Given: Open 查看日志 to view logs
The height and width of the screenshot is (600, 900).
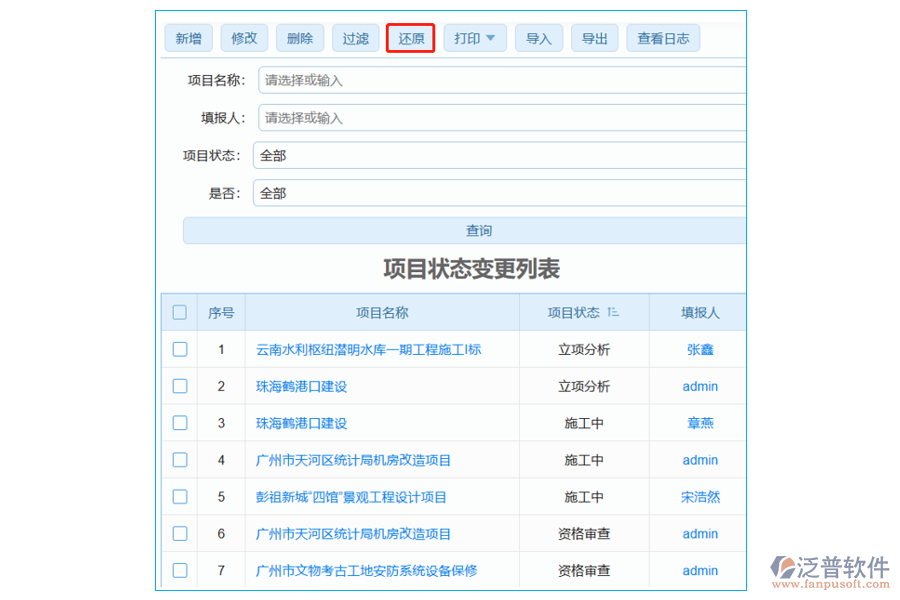Looking at the screenshot, I should coord(662,37).
